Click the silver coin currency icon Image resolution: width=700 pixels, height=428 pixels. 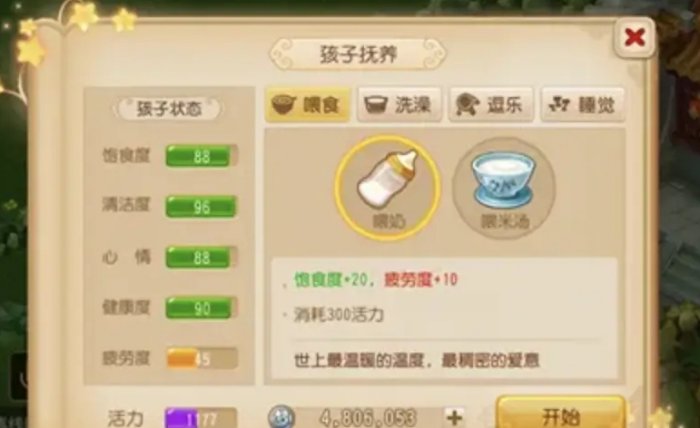click(281, 418)
